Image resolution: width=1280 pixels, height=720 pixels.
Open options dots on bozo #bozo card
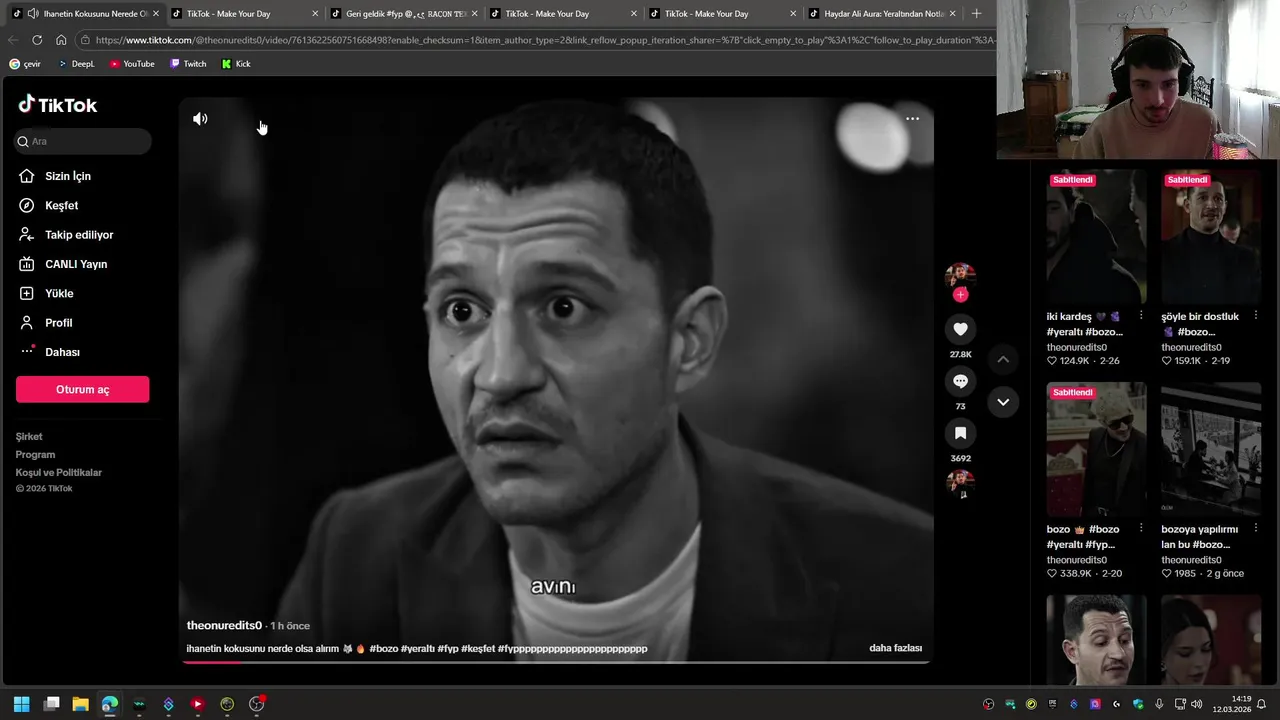click(x=1141, y=529)
